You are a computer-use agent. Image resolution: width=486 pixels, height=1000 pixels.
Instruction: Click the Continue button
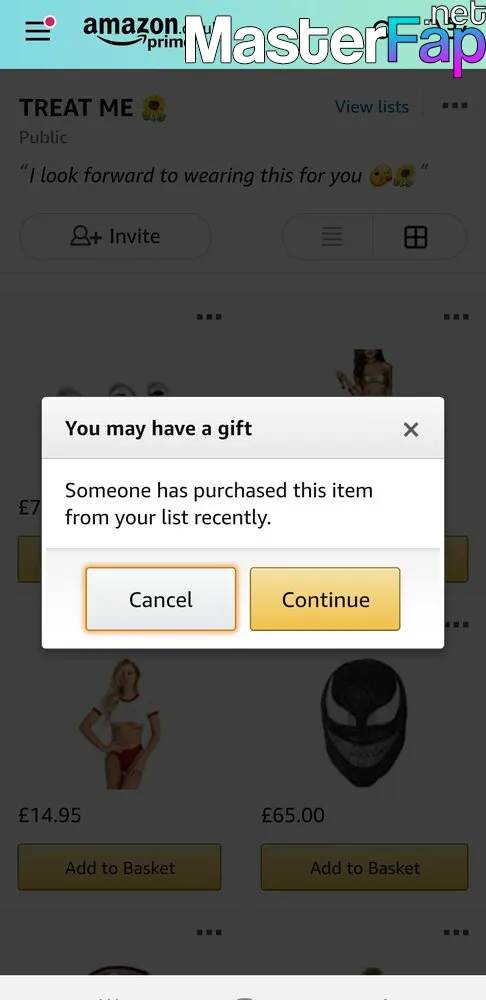click(x=325, y=599)
